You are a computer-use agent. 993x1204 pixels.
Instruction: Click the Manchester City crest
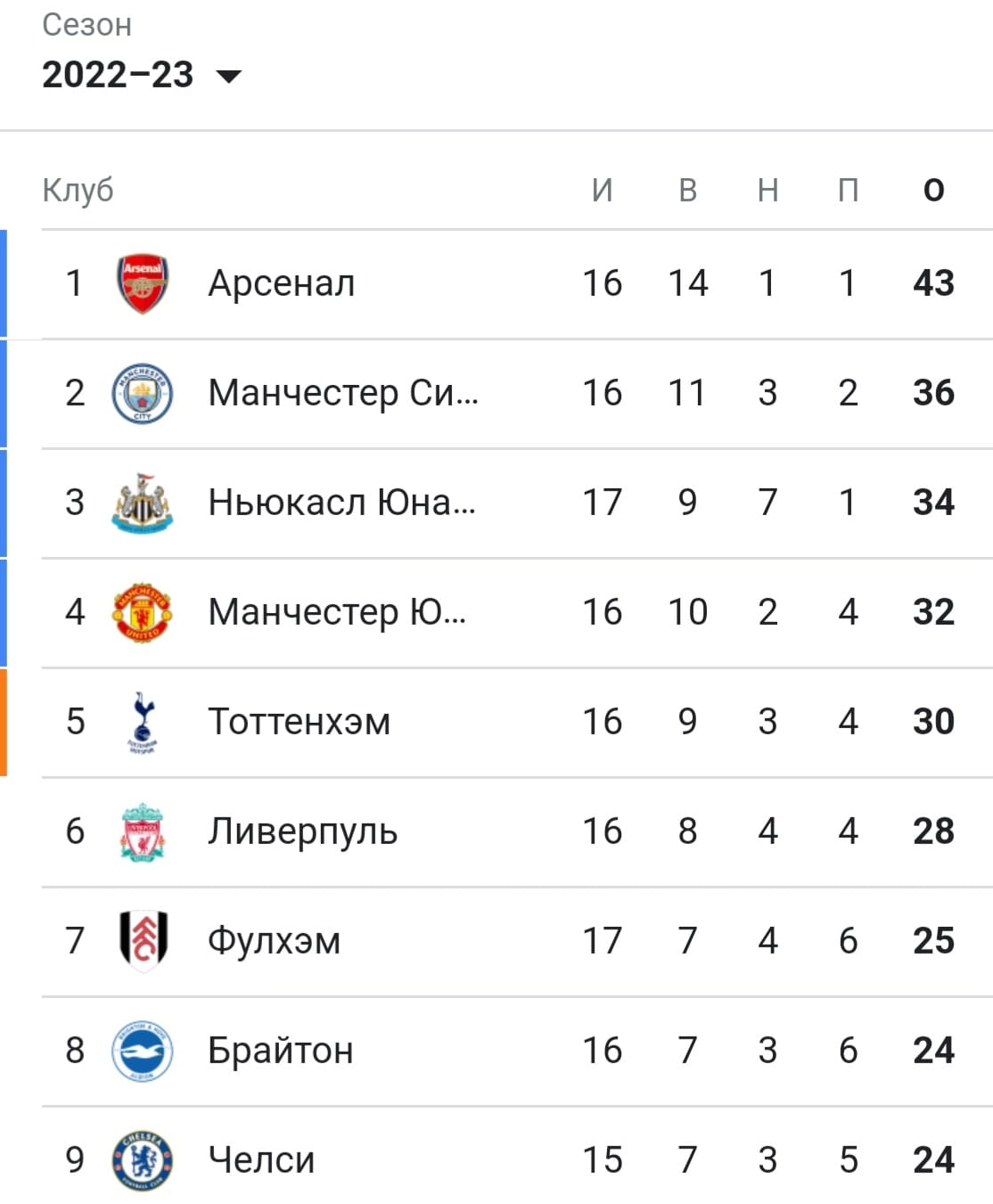coord(143,394)
